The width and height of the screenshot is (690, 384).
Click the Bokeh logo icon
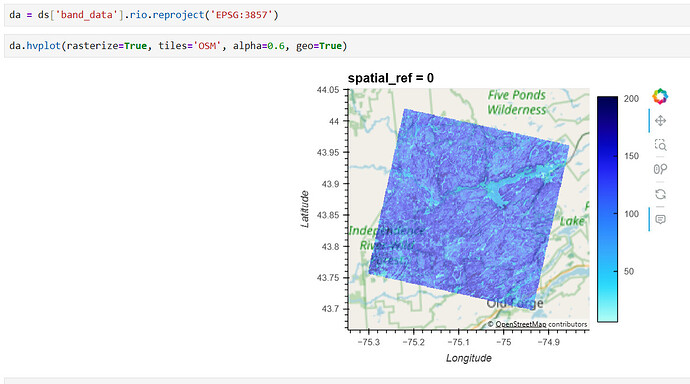(660, 96)
